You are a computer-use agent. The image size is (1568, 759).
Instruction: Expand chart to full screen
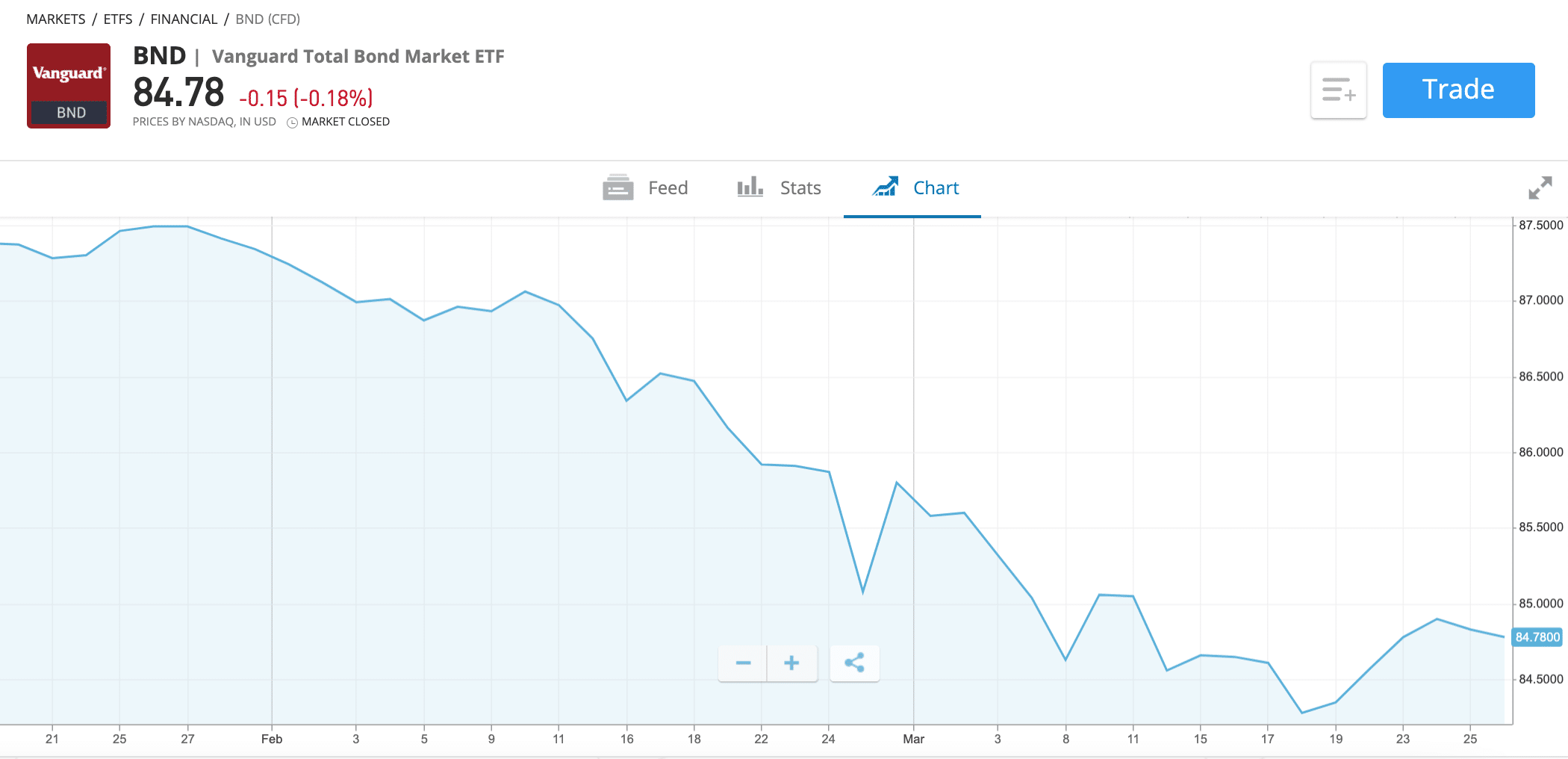click(x=1540, y=188)
